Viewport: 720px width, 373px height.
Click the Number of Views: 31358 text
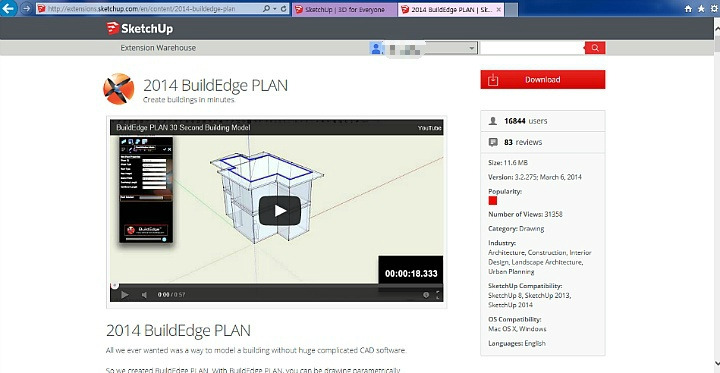[x=525, y=214]
